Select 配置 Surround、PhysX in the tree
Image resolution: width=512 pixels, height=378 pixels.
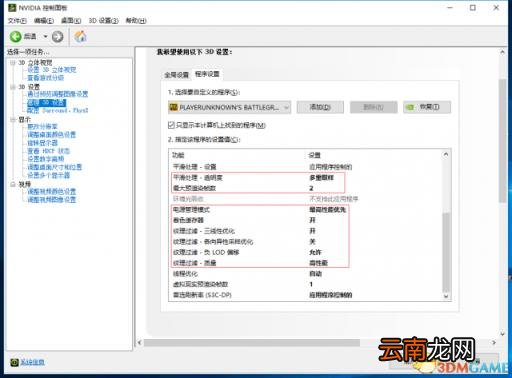point(57,110)
